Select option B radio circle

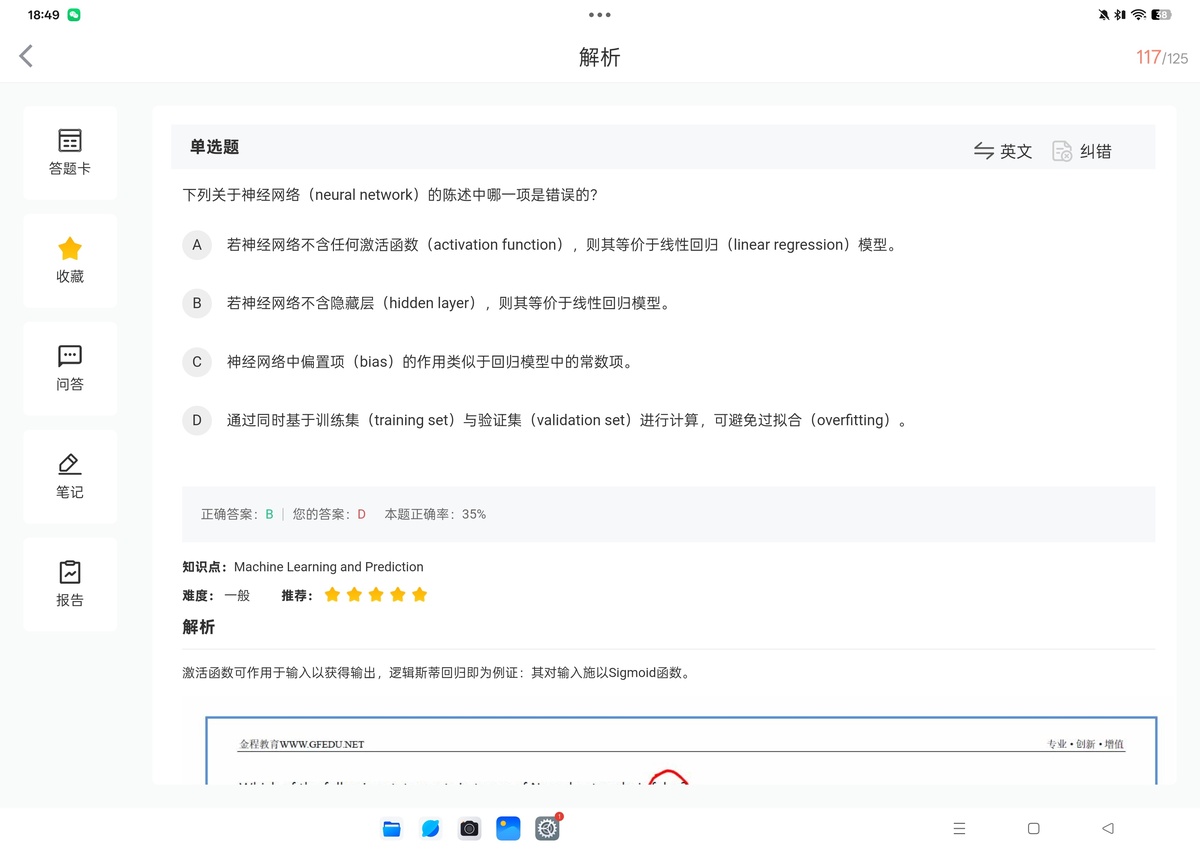click(197, 303)
